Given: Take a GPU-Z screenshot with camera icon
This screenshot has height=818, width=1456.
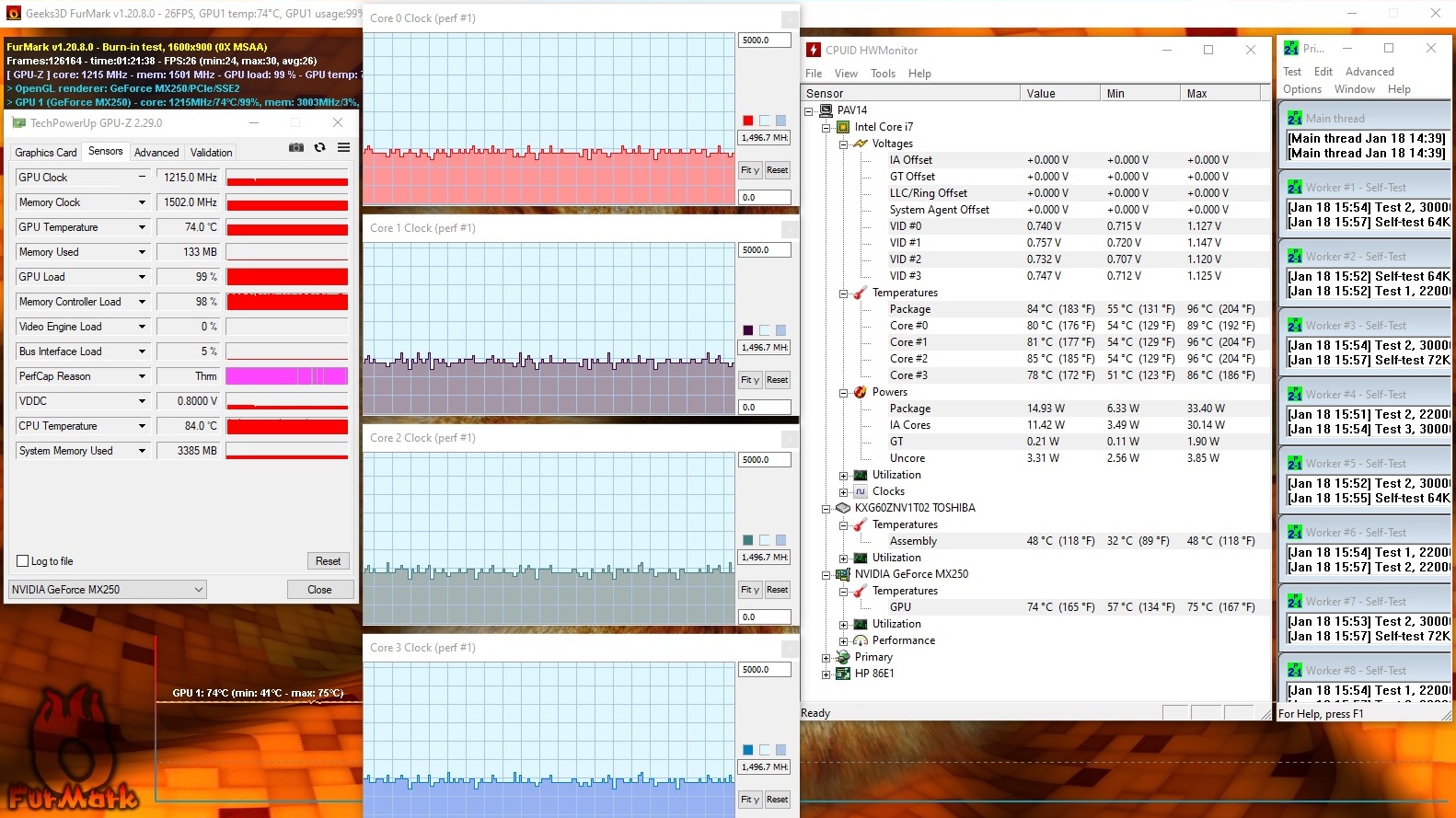Looking at the screenshot, I should (295, 147).
